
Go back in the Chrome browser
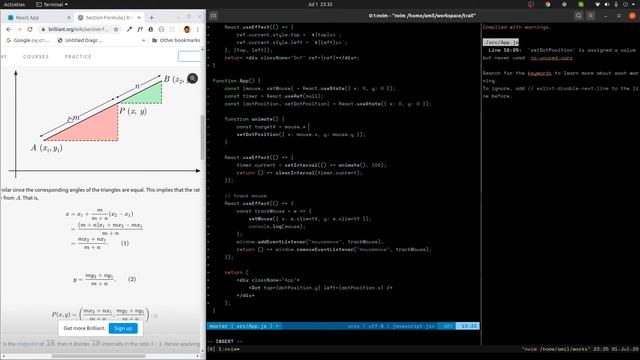(x=9, y=29)
